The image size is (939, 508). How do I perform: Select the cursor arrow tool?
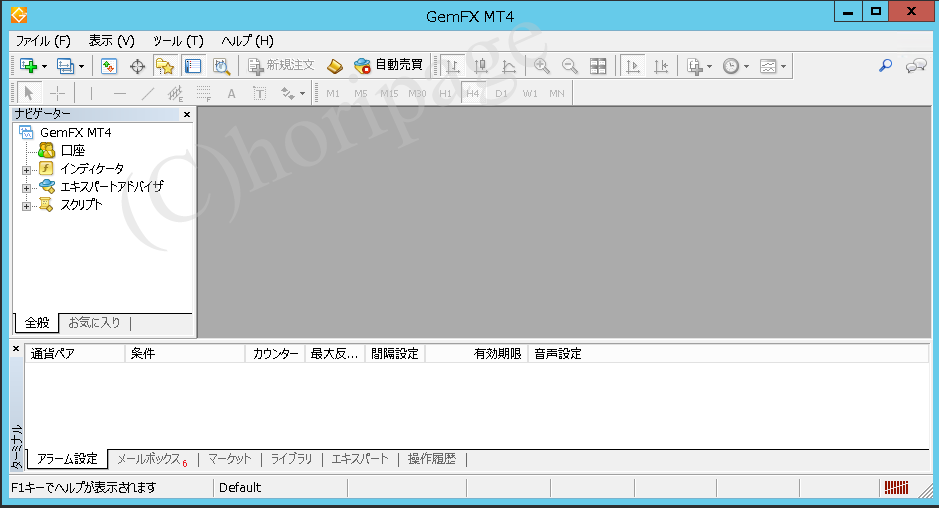(x=29, y=93)
